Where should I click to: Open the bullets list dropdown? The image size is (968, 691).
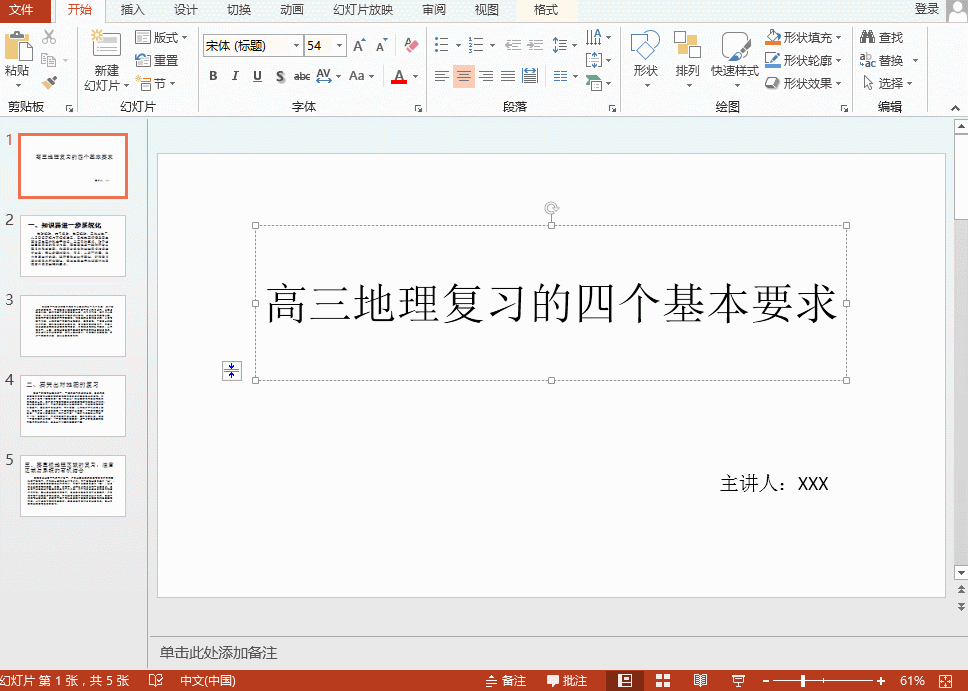pyautogui.click(x=458, y=45)
